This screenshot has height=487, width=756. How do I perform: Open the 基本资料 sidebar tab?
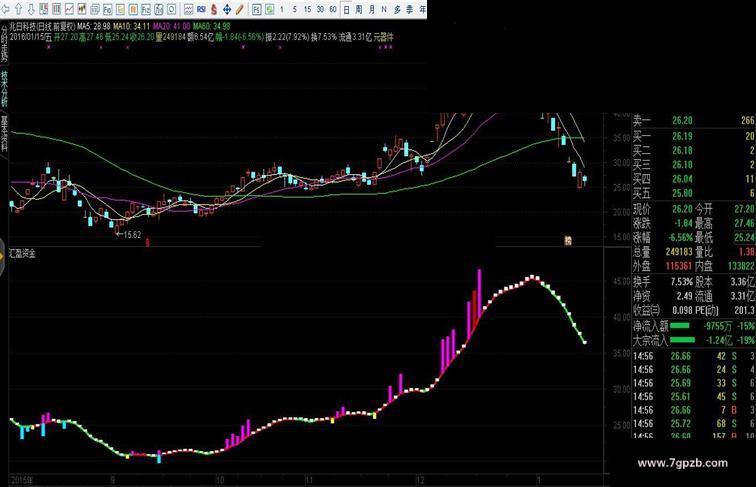click(4, 133)
